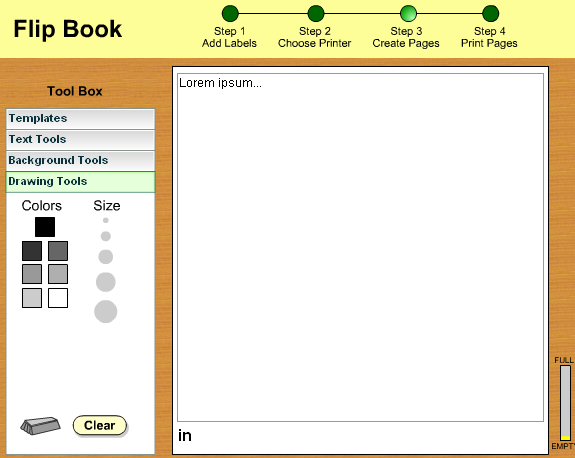
Task: Choose the largest brush size circle
Action: click(x=106, y=312)
